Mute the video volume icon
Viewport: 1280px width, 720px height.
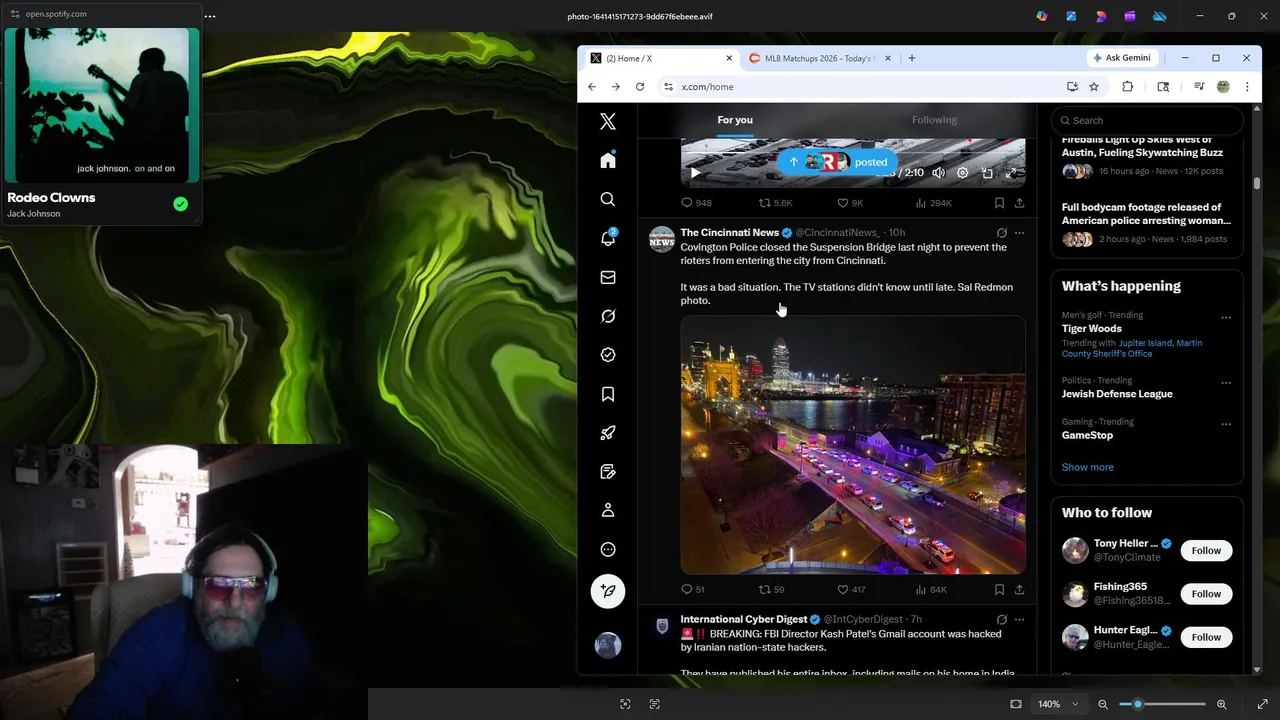[x=938, y=173]
